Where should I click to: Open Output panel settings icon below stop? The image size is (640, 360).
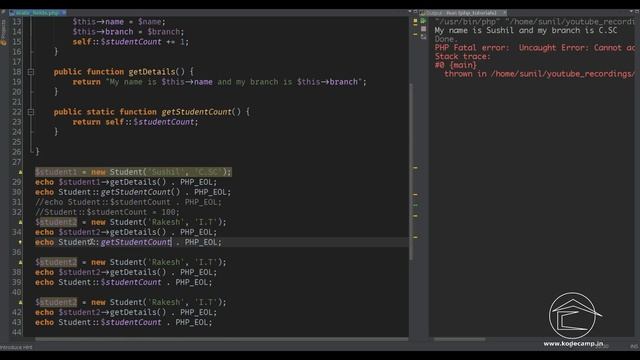point(423,37)
